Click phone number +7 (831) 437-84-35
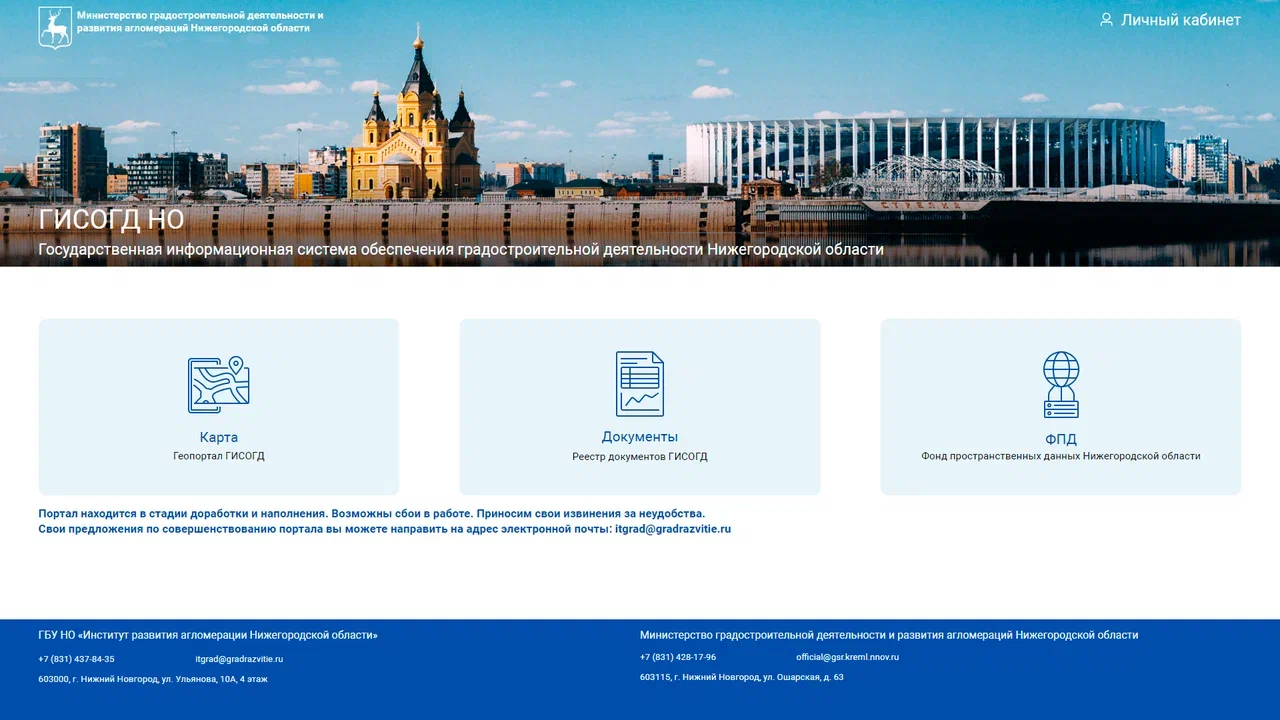 pyautogui.click(x=76, y=659)
